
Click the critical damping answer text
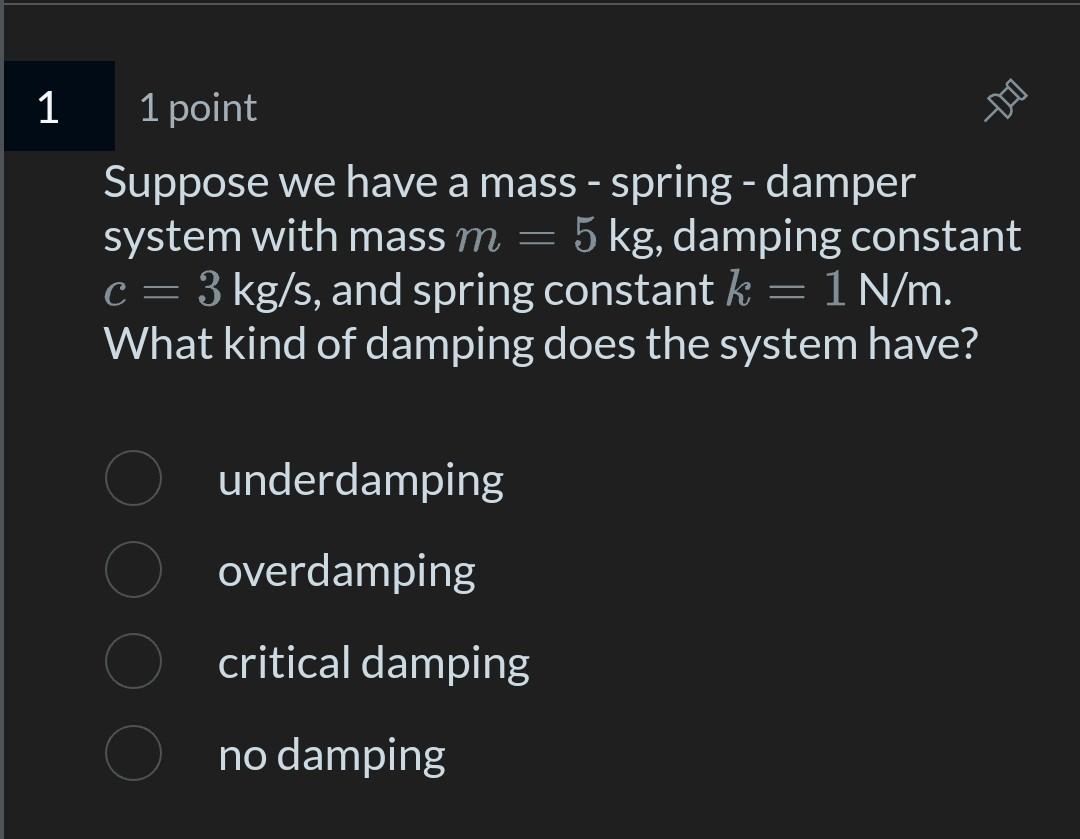(x=374, y=662)
